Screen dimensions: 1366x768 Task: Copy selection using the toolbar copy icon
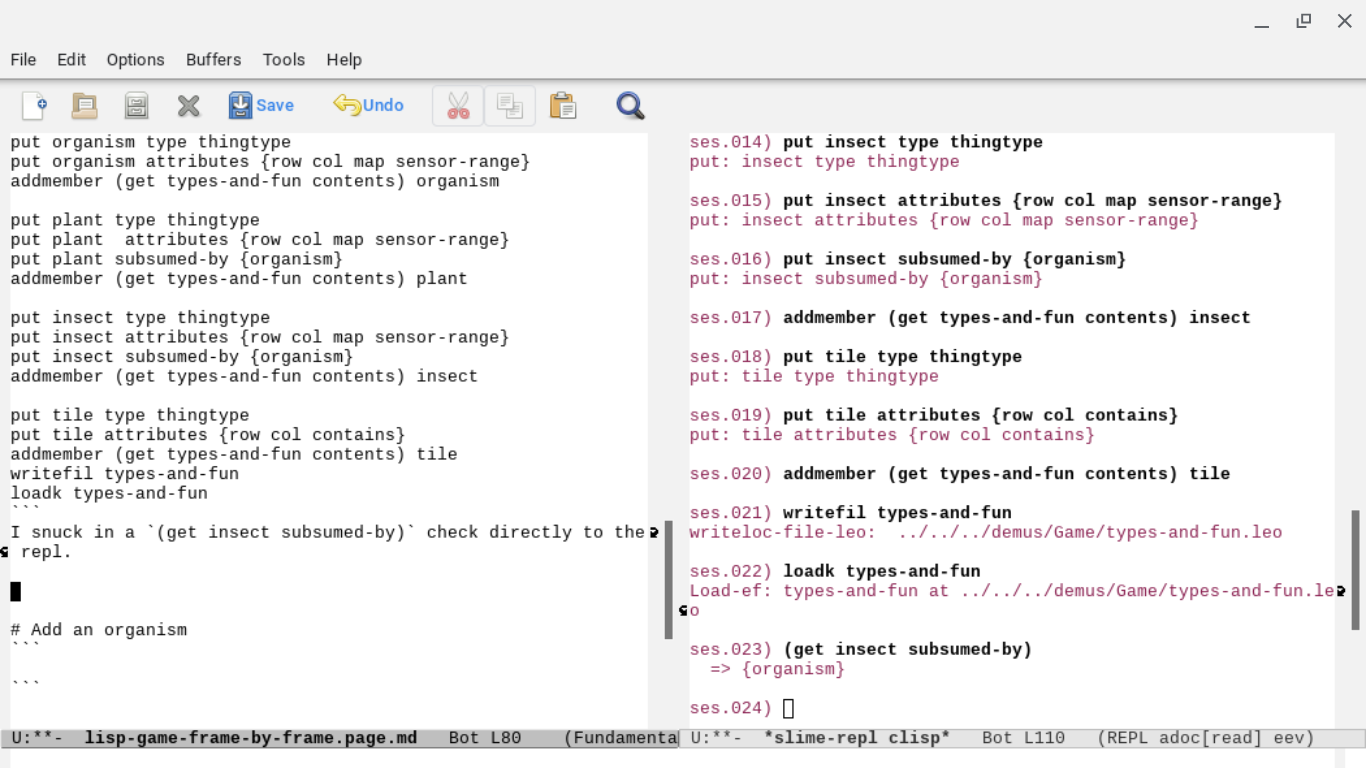tap(510, 105)
